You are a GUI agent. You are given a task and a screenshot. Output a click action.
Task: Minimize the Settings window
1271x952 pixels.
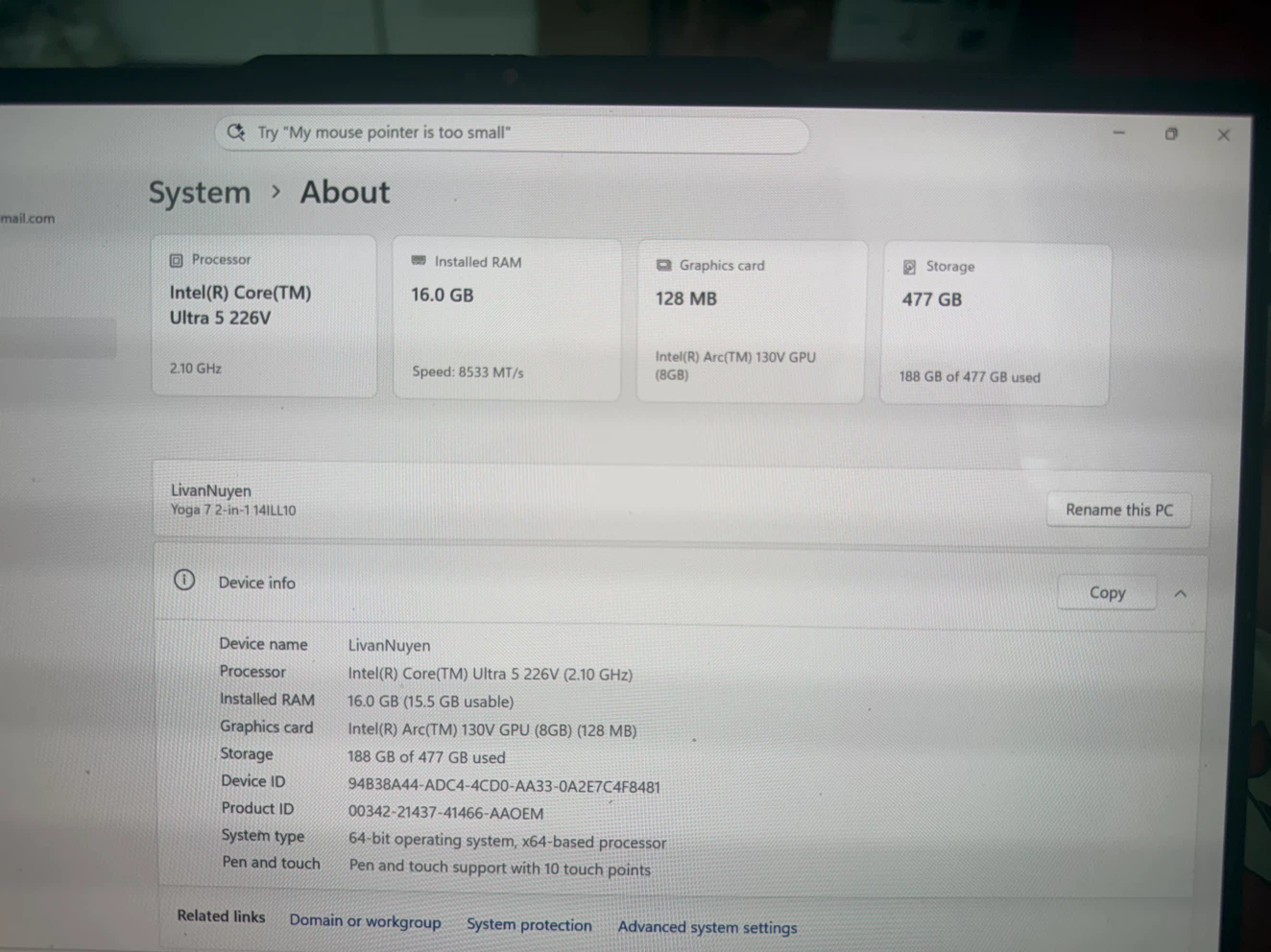tap(1118, 132)
